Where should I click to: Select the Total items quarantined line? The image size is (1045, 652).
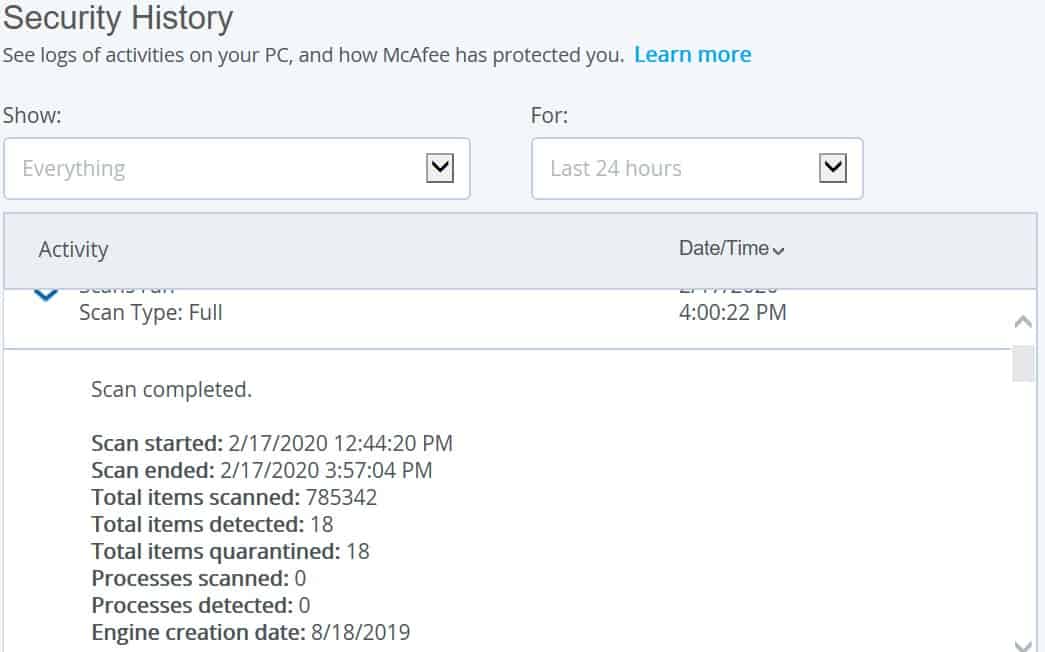[231, 551]
